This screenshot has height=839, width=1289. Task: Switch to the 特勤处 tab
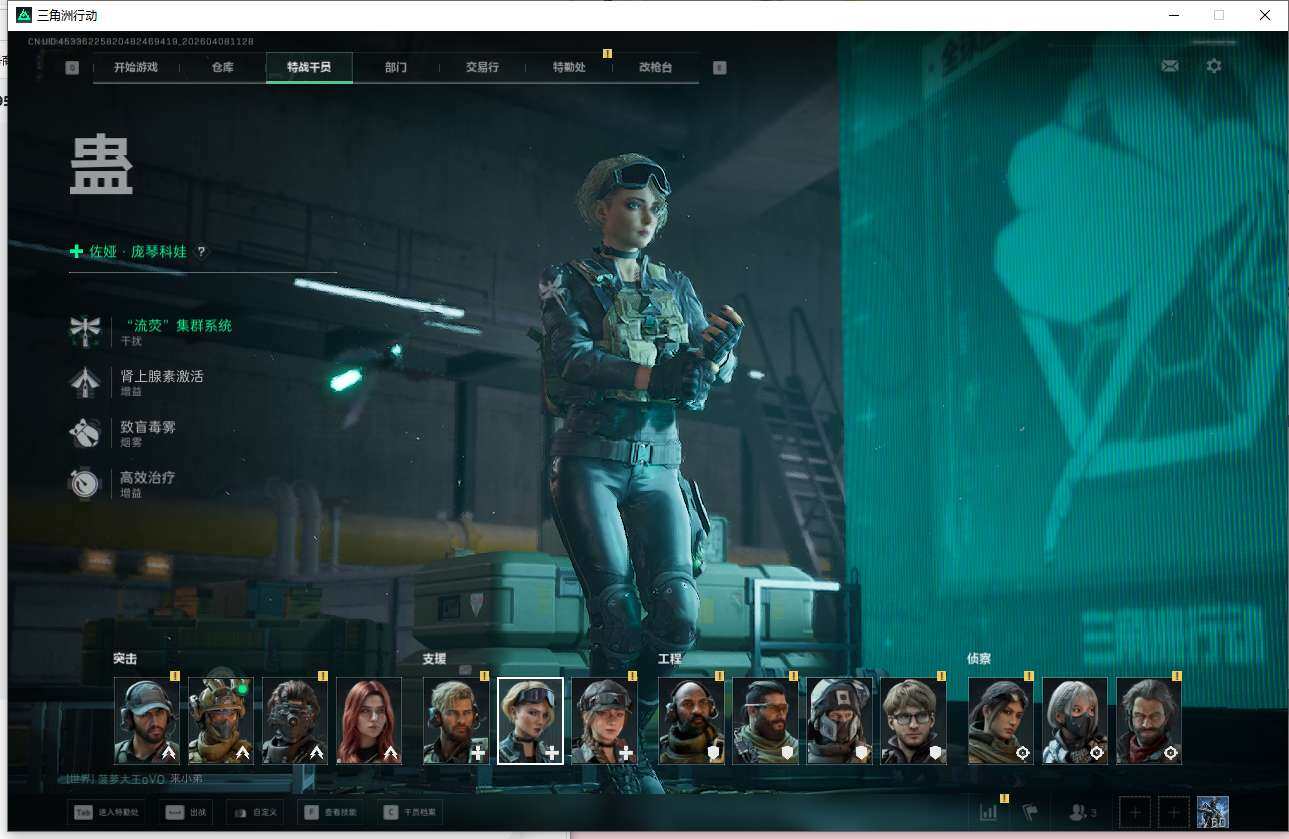pyautogui.click(x=569, y=68)
